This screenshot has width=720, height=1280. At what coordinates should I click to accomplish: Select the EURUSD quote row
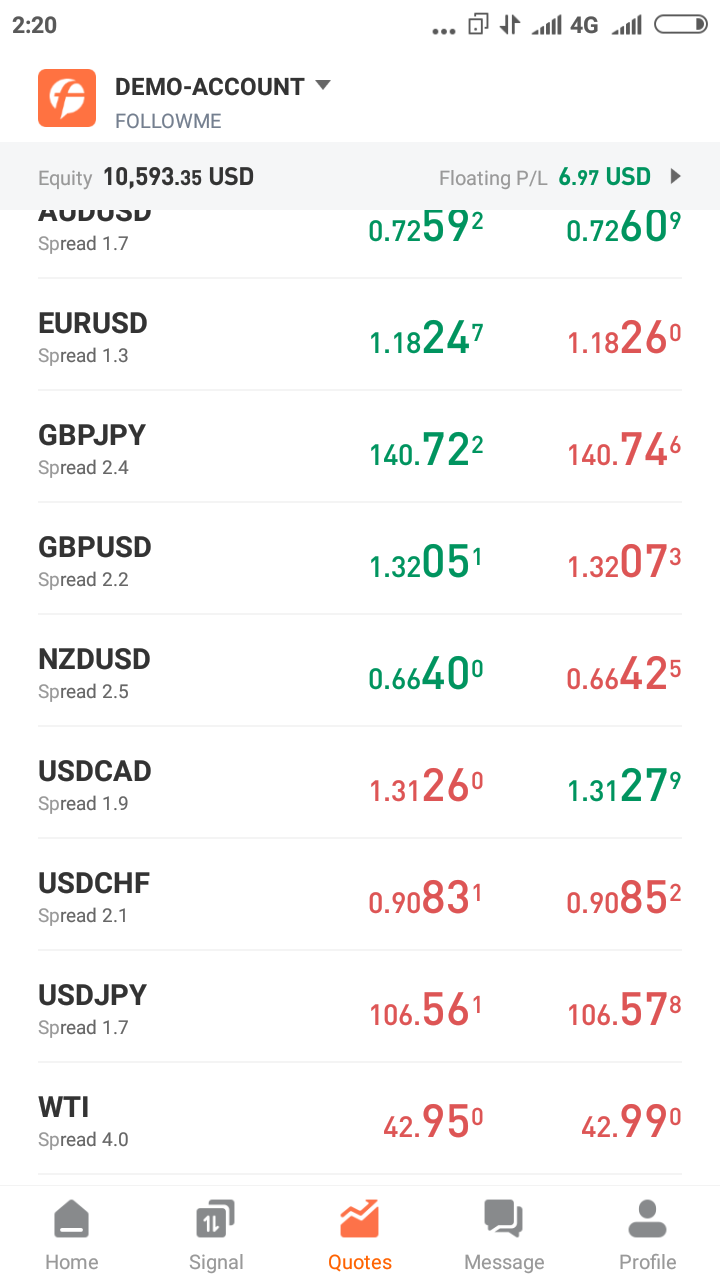pyautogui.click(x=360, y=336)
